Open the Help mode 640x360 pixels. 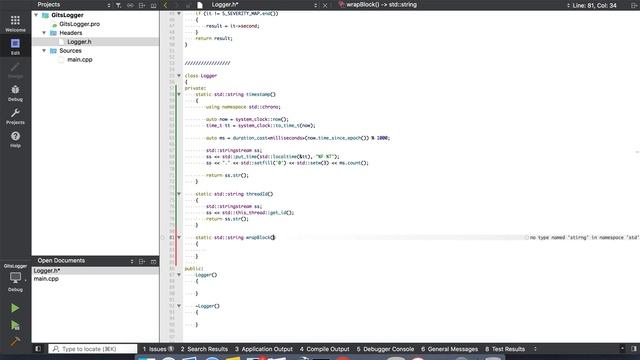click(15, 139)
